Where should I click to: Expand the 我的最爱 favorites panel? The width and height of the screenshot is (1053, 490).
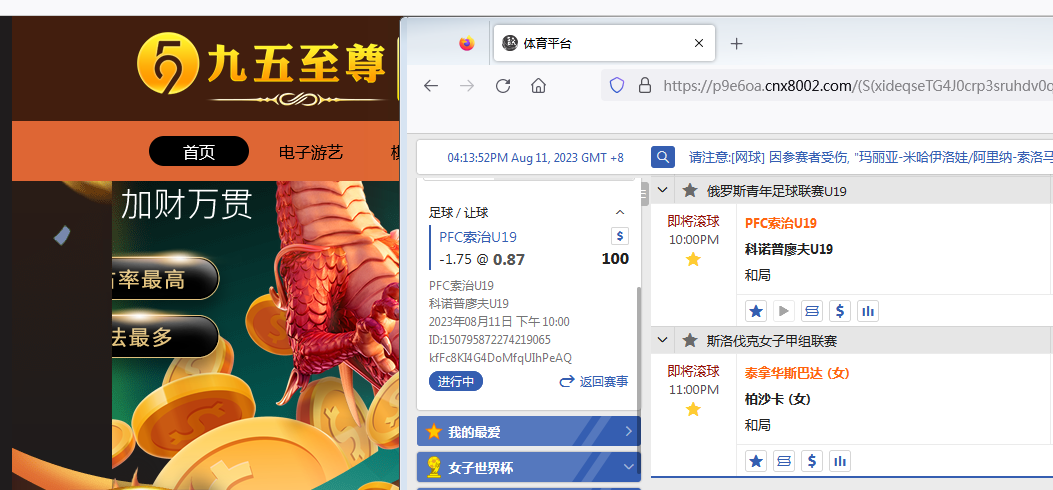pos(529,431)
